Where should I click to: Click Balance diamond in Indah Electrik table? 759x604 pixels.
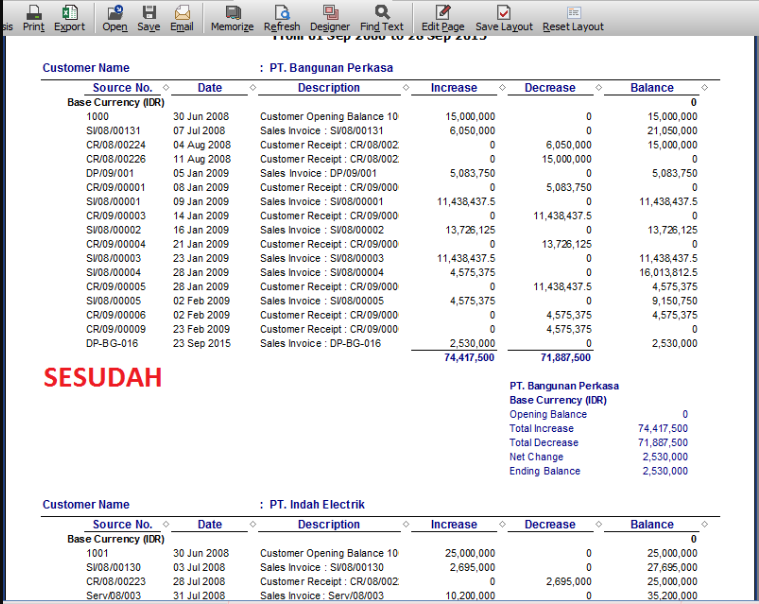(705, 524)
